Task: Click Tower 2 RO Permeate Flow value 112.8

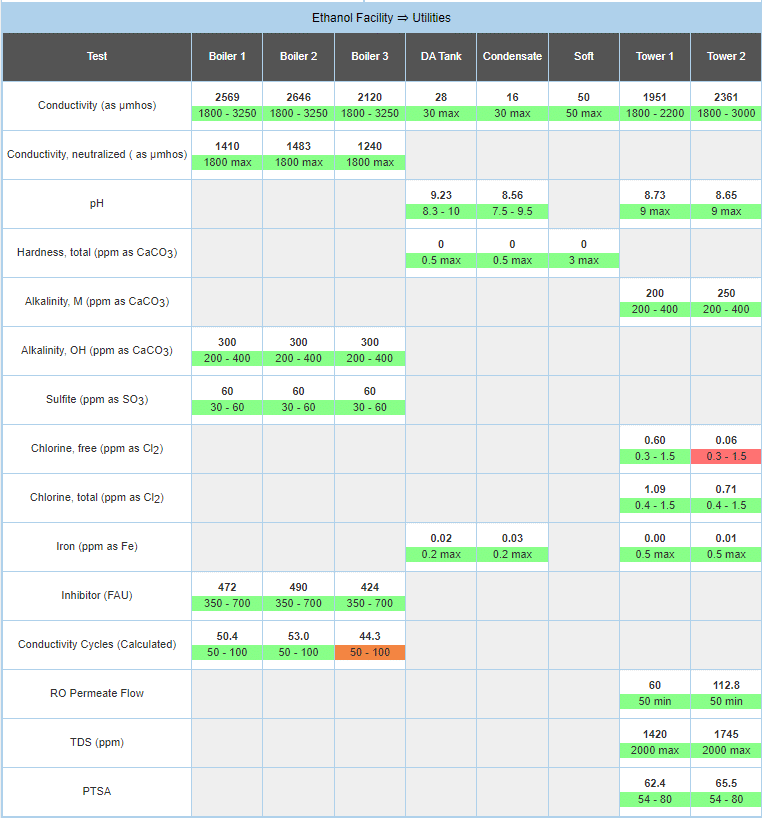Action: click(726, 685)
